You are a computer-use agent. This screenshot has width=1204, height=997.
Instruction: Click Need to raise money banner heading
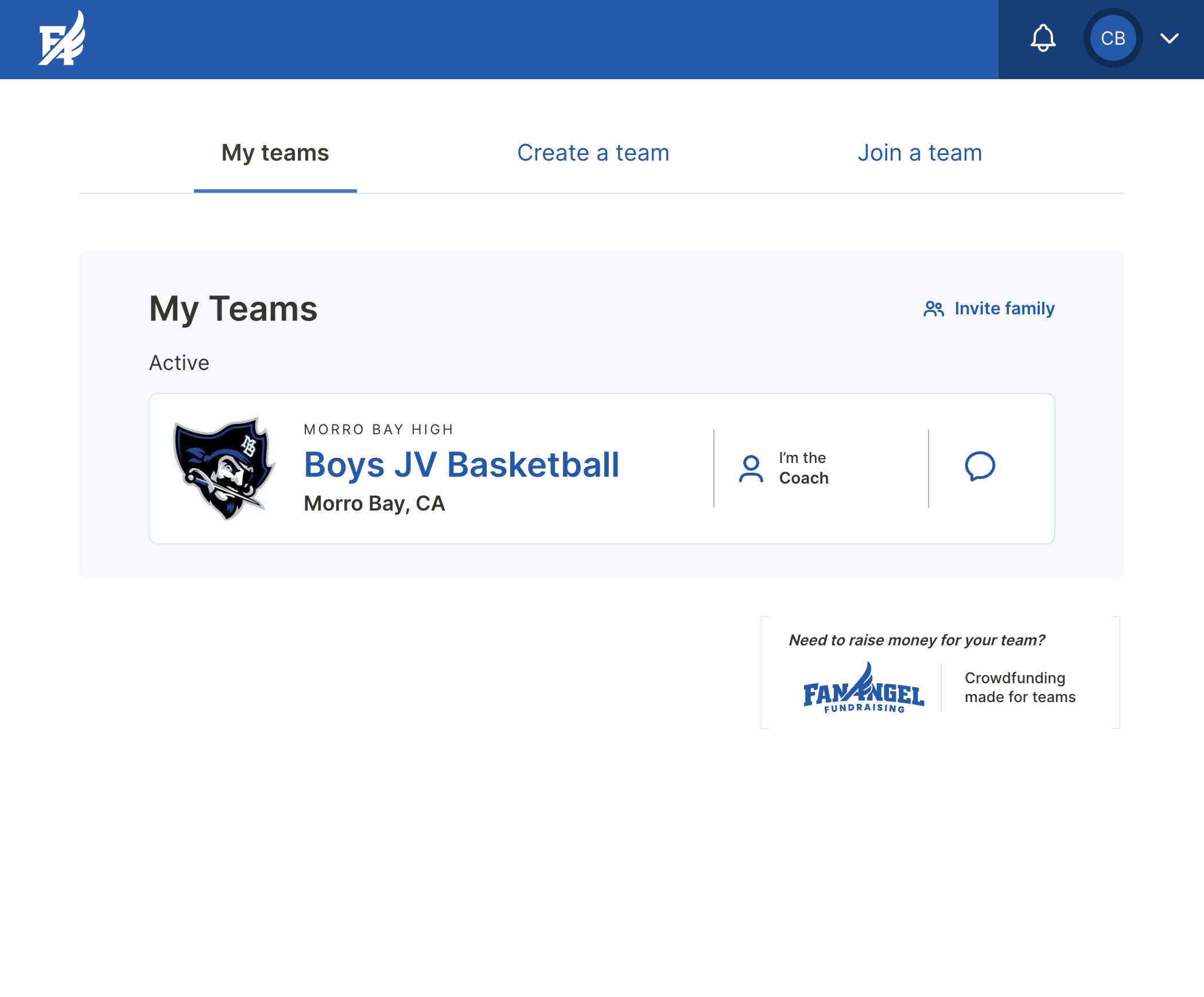916,640
